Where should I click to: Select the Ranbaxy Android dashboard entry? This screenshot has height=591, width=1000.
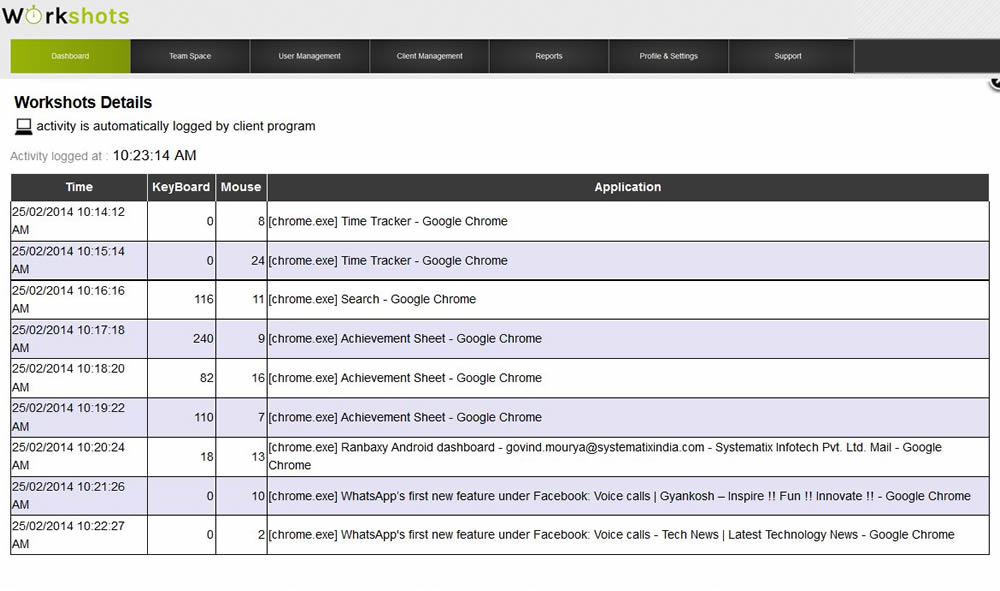pyautogui.click(x=604, y=456)
